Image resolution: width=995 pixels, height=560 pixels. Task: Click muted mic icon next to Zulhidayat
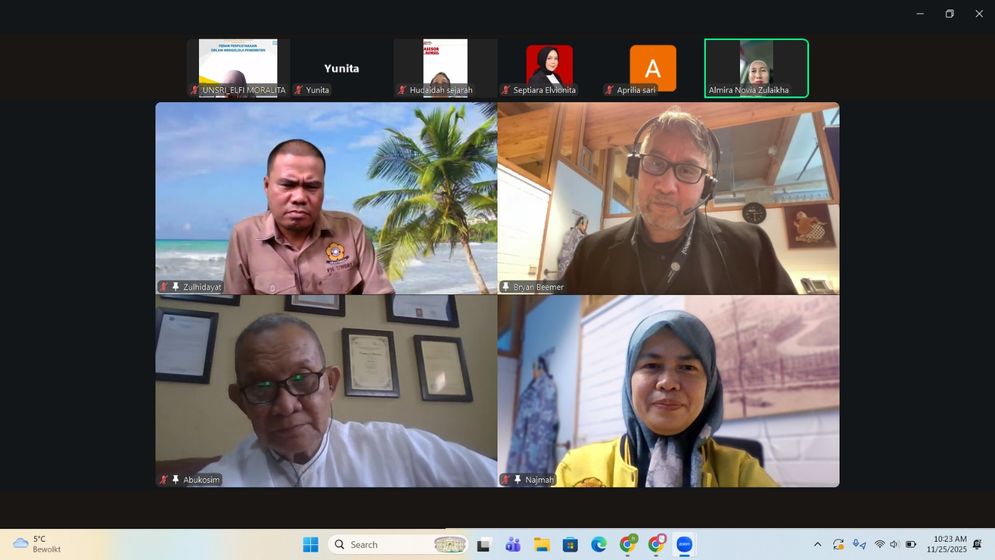tap(164, 287)
